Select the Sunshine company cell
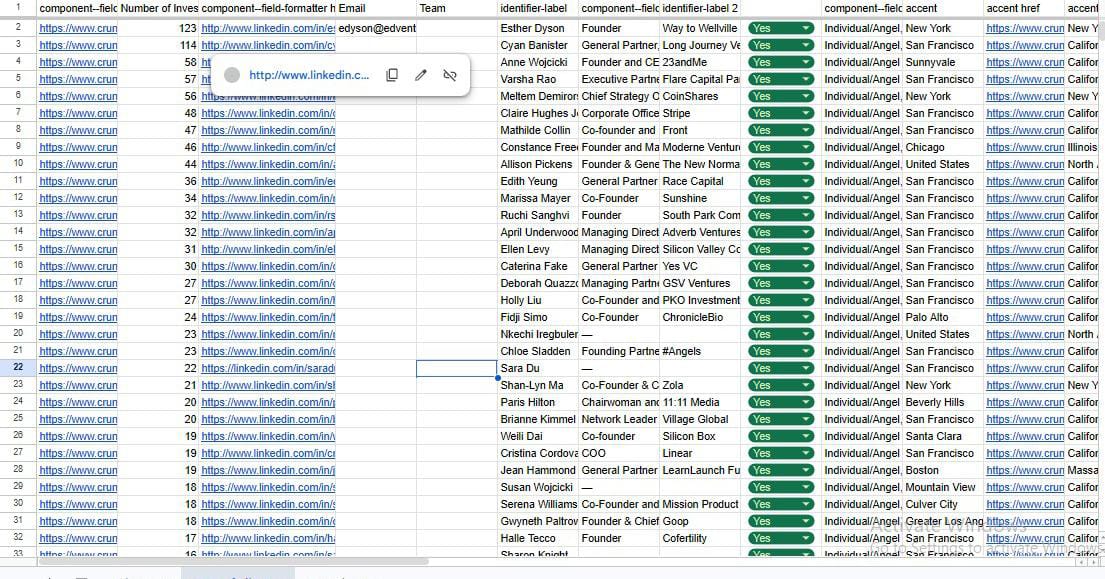This screenshot has height=579, width=1105. coord(700,198)
